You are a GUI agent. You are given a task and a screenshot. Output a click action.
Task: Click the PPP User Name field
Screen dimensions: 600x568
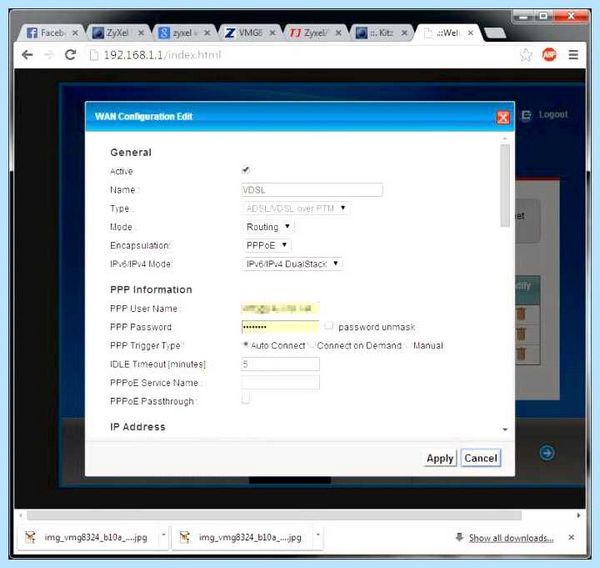point(280,308)
